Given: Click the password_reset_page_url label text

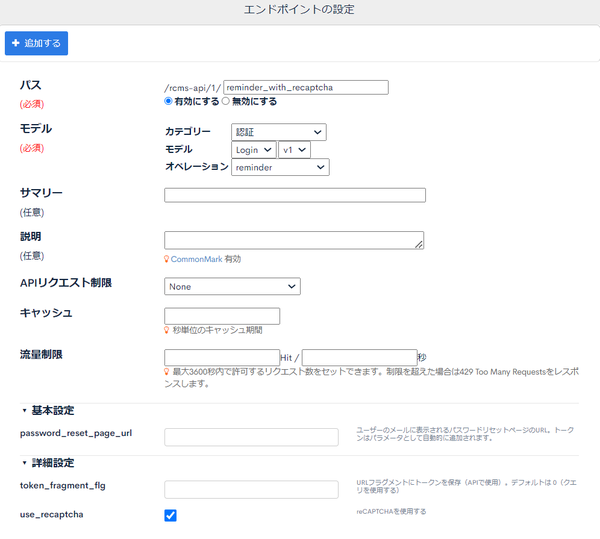Looking at the screenshot, I should [x=76, y=433].
